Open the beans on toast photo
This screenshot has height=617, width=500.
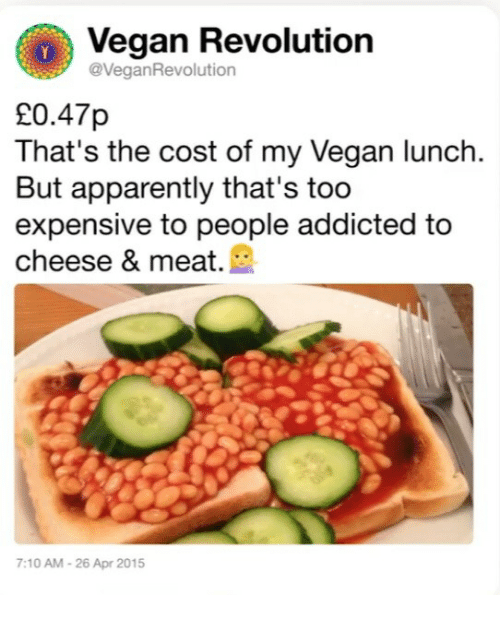tap(244, 414)
